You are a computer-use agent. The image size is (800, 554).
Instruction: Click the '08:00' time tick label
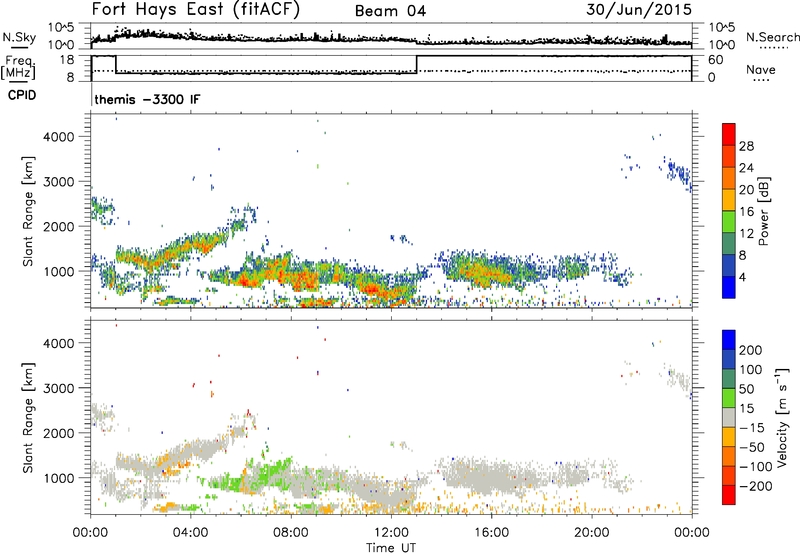tap(291, 533)
